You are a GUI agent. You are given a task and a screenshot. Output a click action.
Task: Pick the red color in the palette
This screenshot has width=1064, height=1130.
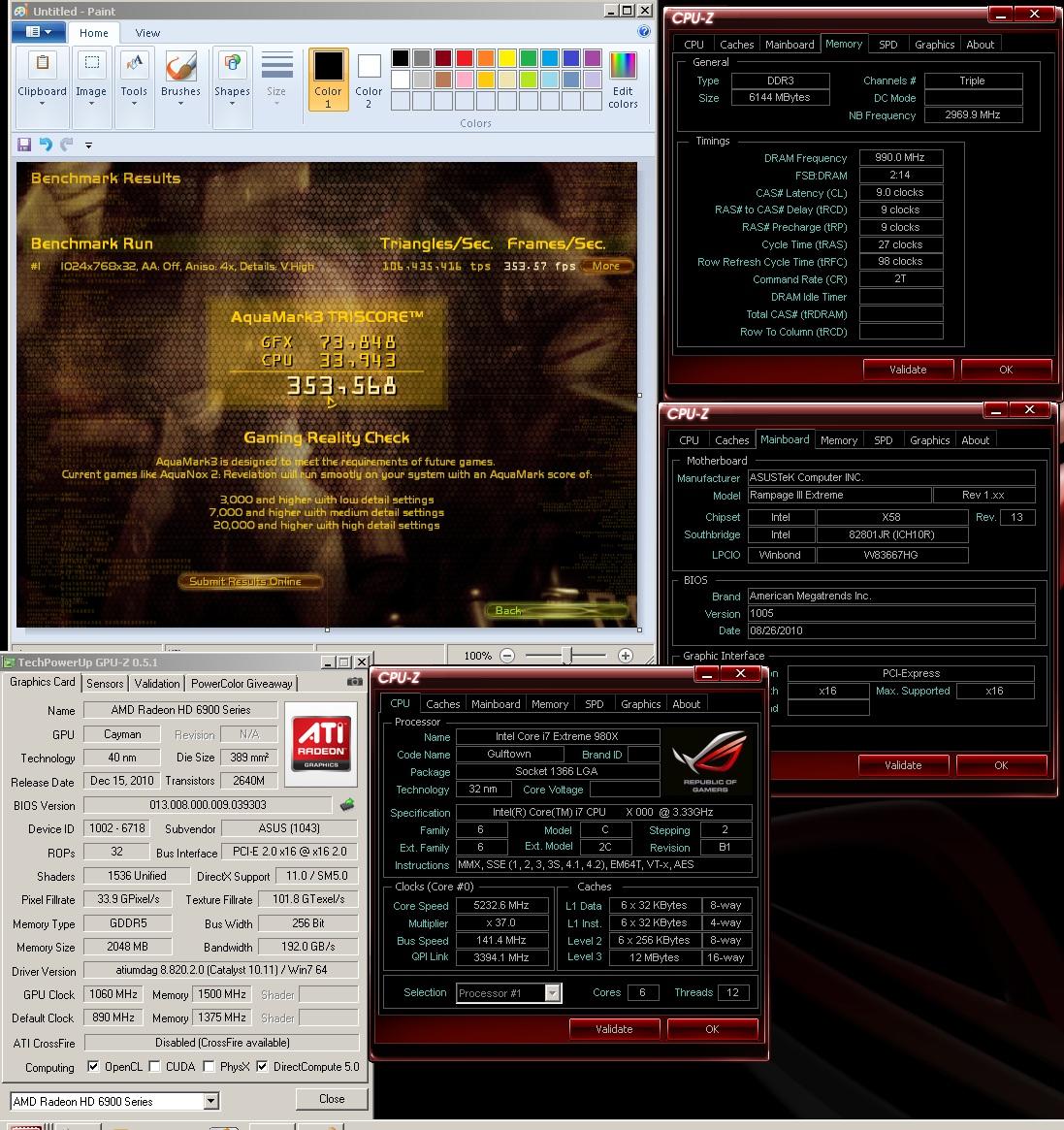[465, 58]
